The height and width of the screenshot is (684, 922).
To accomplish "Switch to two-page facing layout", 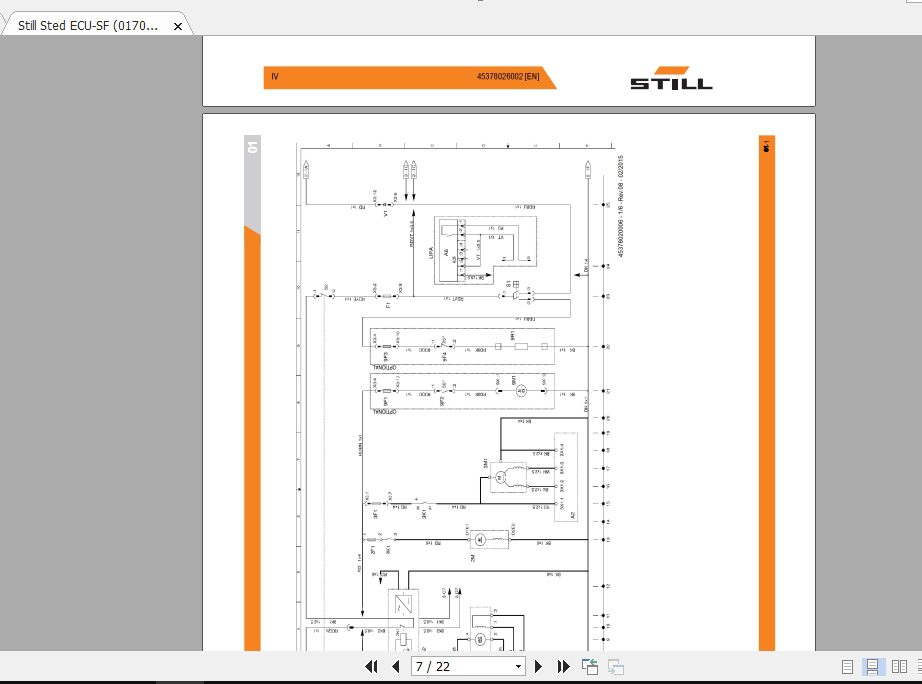I will [899, 666].
